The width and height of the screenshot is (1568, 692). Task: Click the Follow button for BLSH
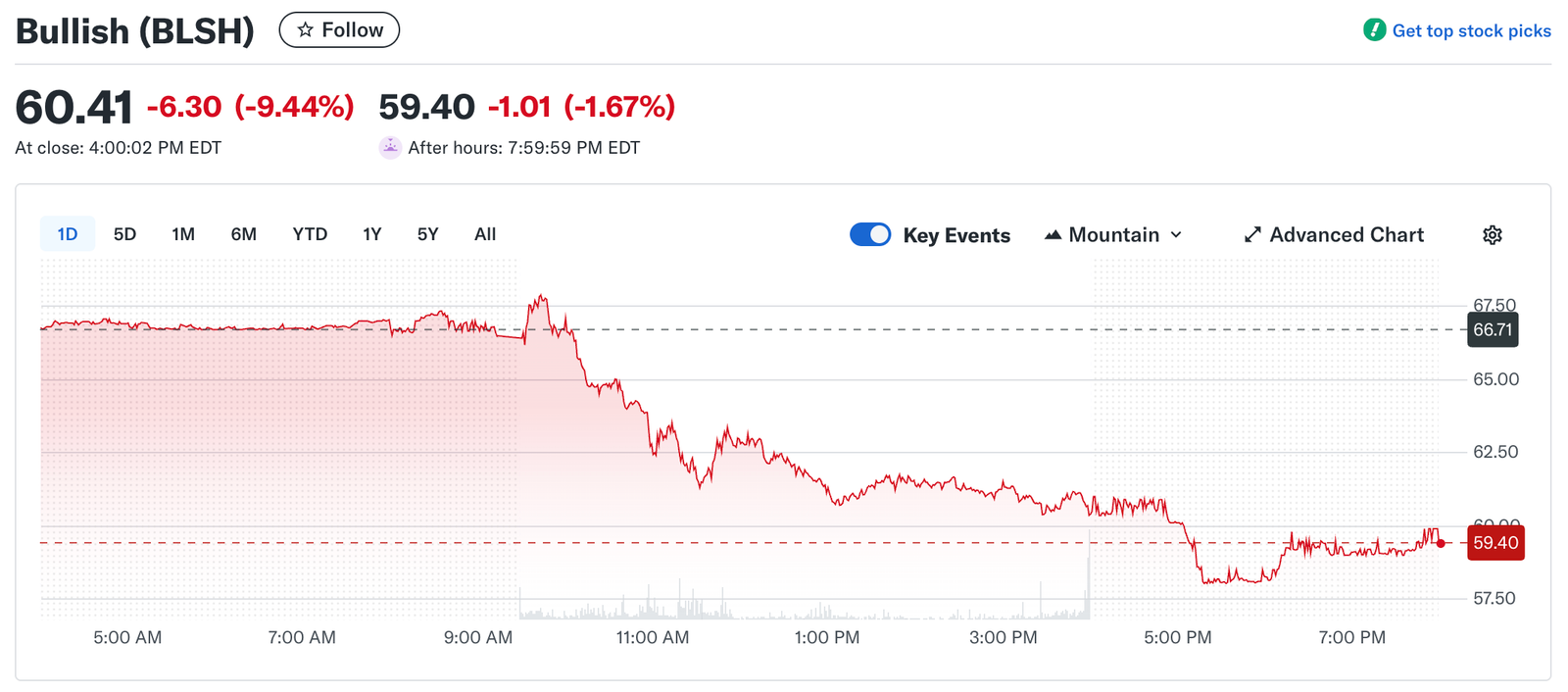[x=338, y=29]
